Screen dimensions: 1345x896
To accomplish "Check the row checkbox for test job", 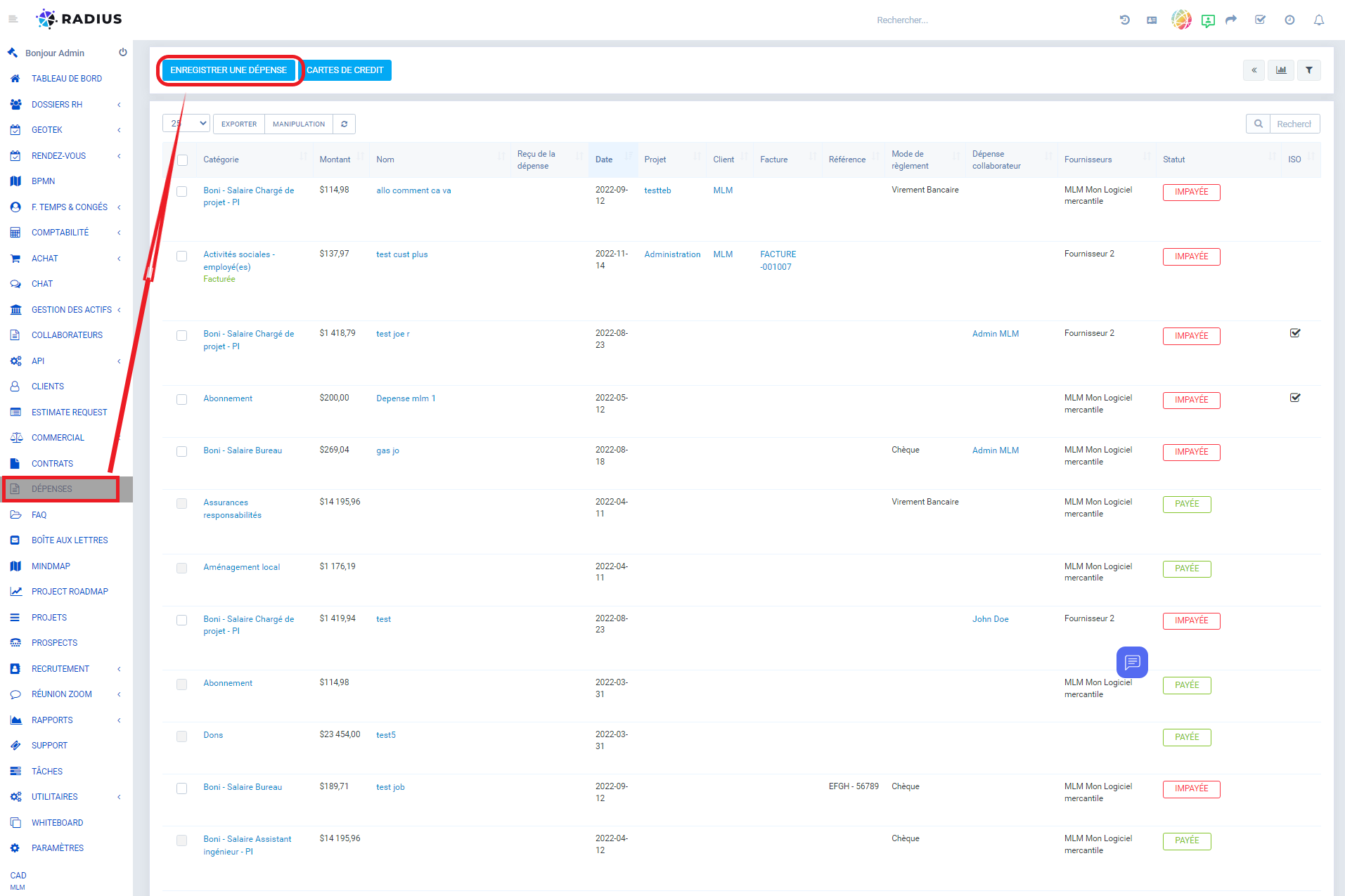I will click(181, 788).
